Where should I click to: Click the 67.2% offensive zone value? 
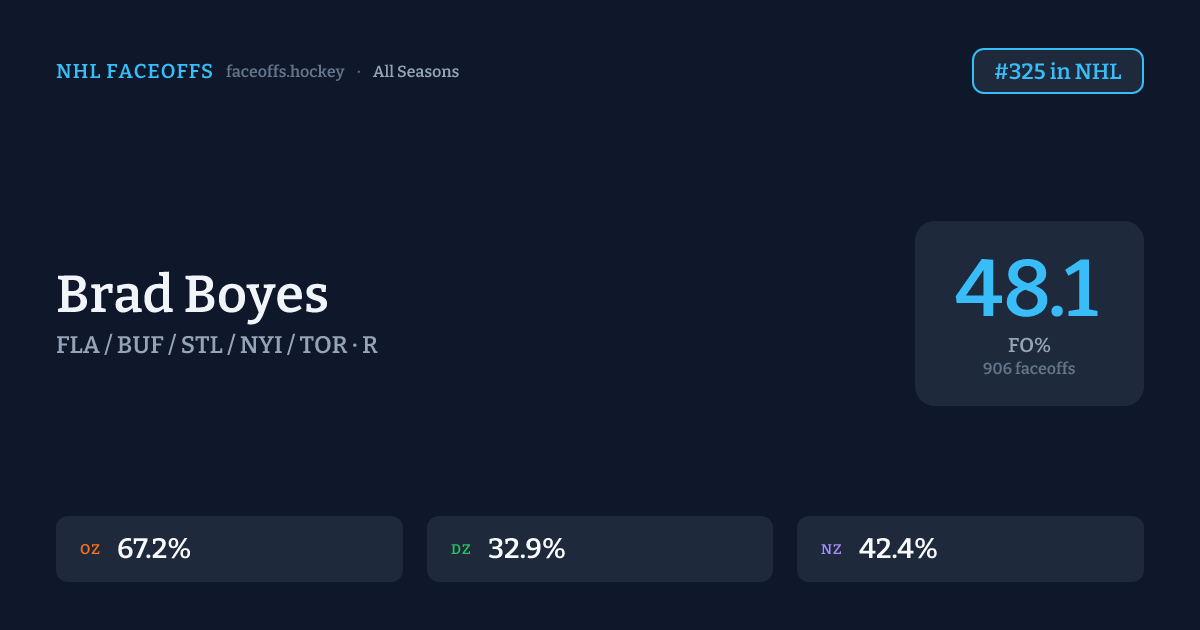154,549
